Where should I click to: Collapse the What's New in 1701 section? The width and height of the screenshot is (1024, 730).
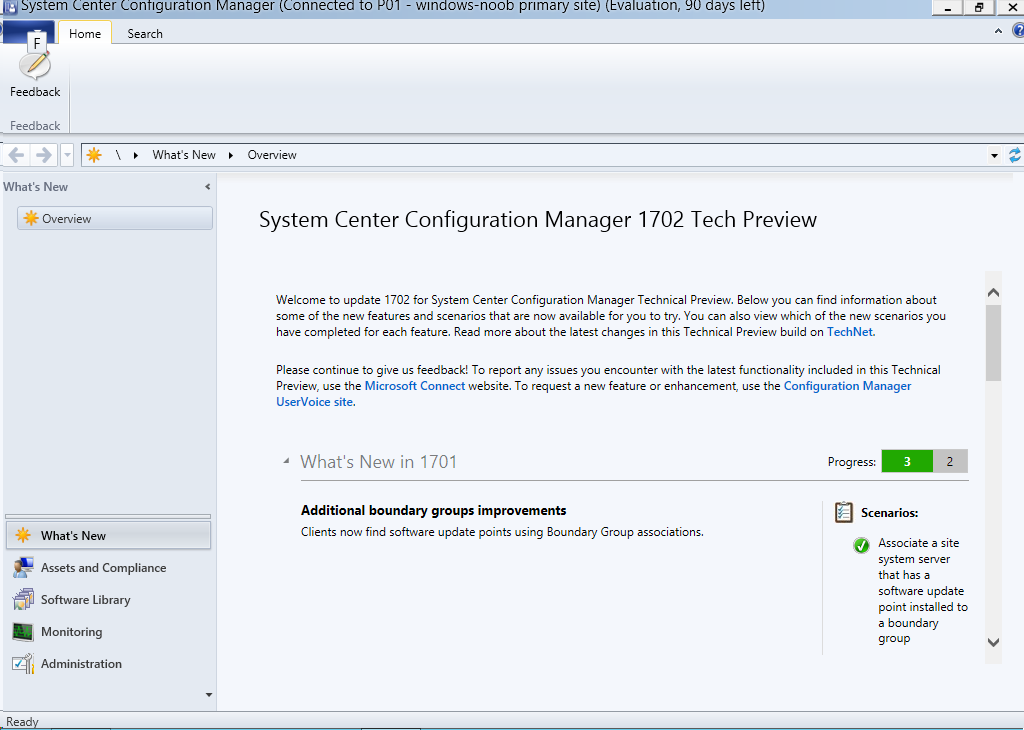[x=286, y=461]
